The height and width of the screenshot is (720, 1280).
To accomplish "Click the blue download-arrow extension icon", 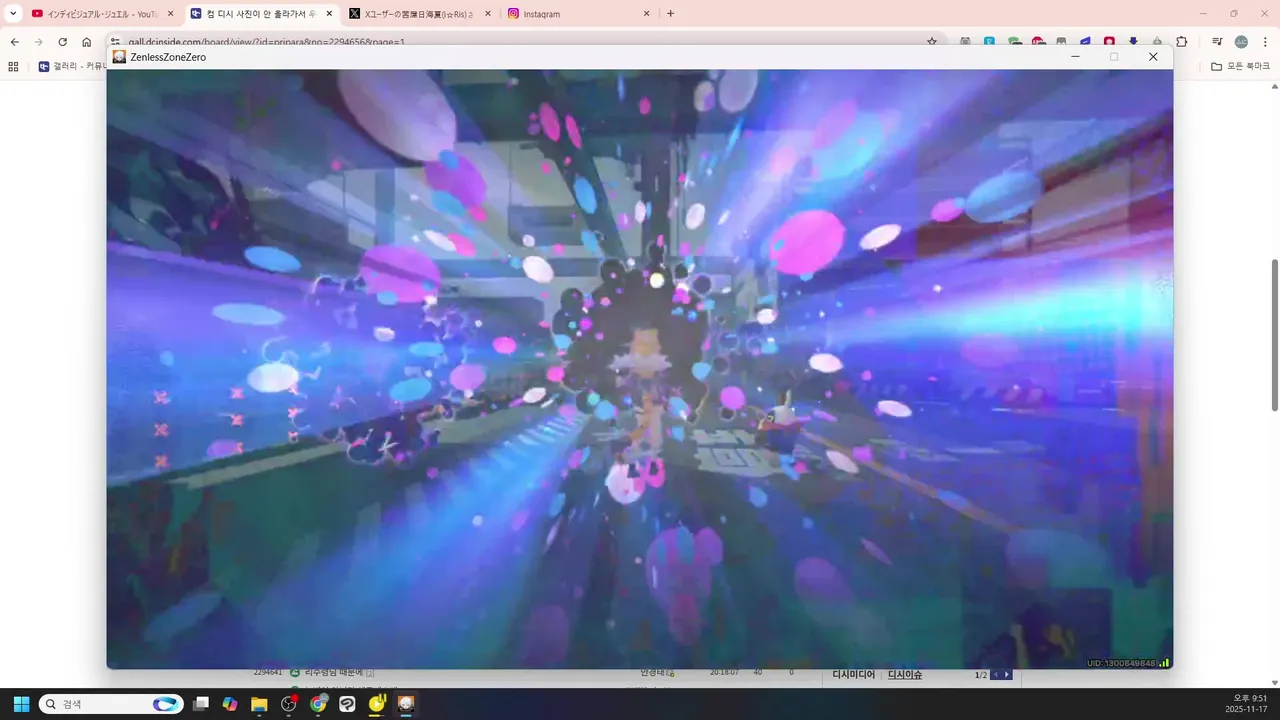I will (x=1134, y=42).
